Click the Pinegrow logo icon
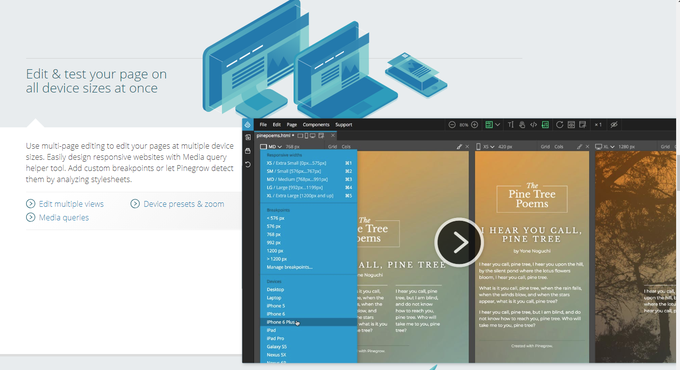 248,125
